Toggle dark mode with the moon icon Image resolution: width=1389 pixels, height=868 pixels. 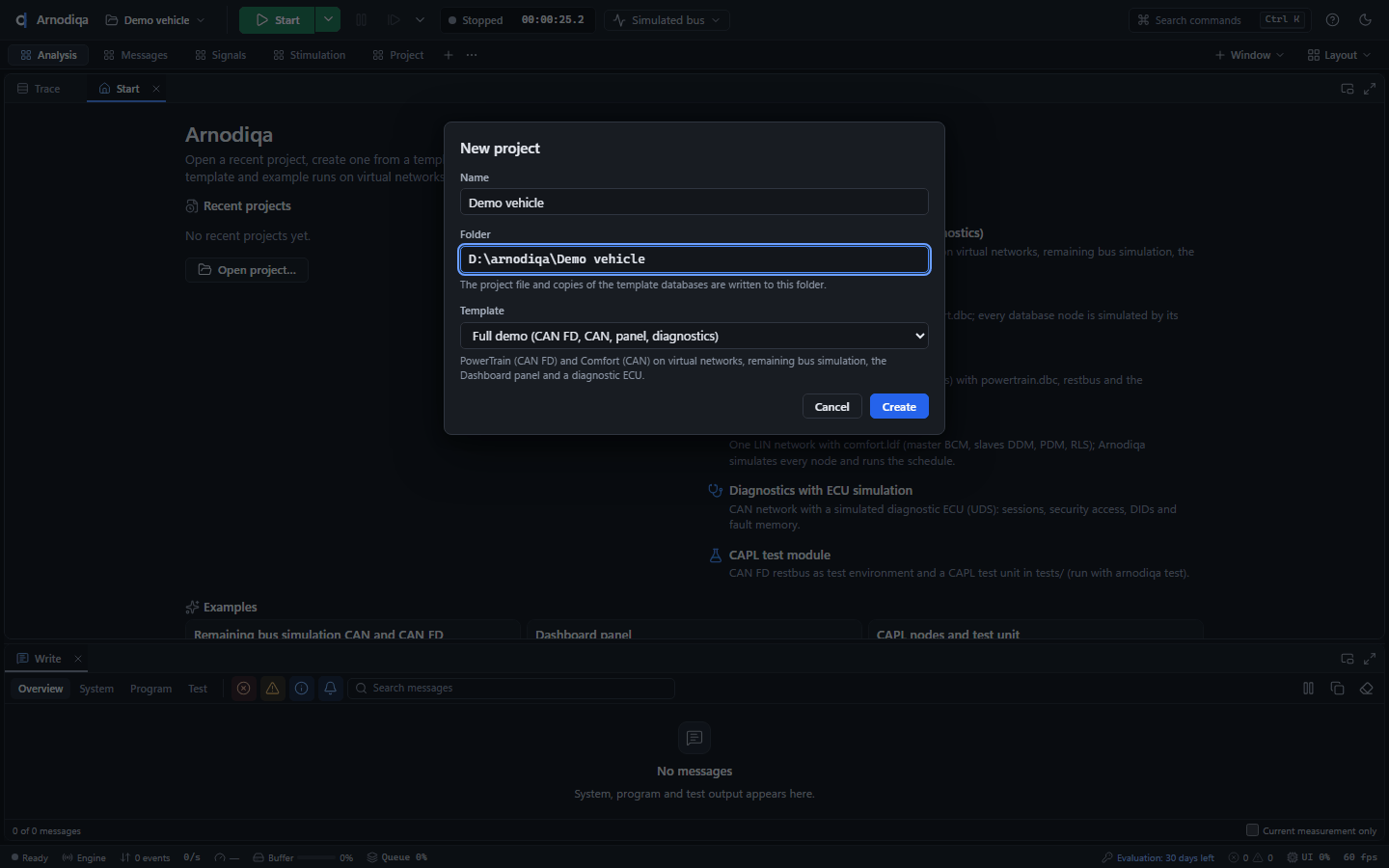(1365, 20)
